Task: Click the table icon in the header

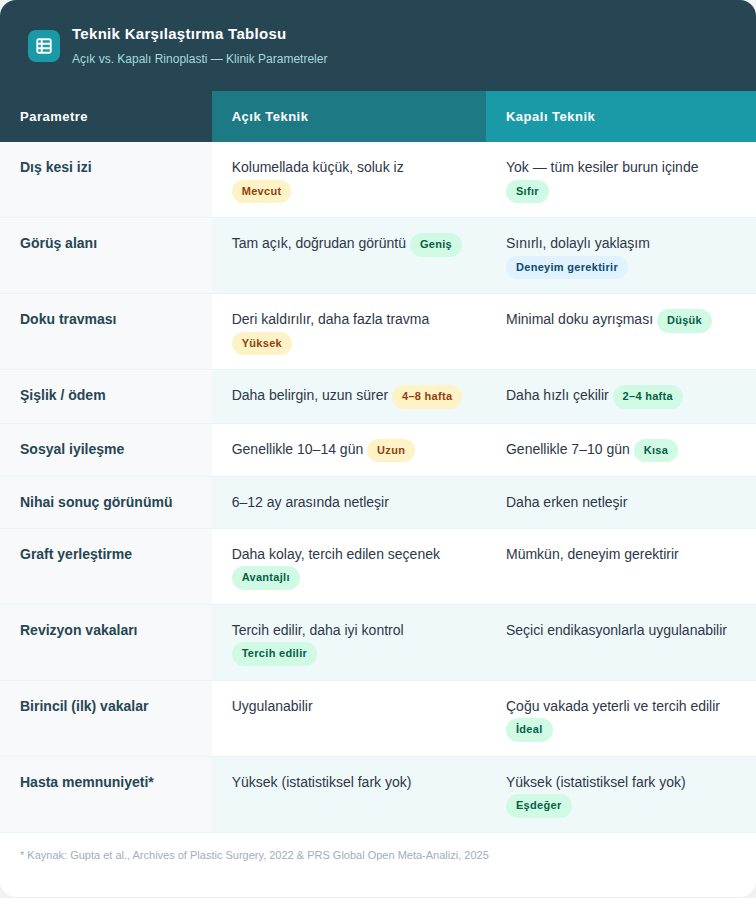Action: pyautogui.click(x=44, y=46)
